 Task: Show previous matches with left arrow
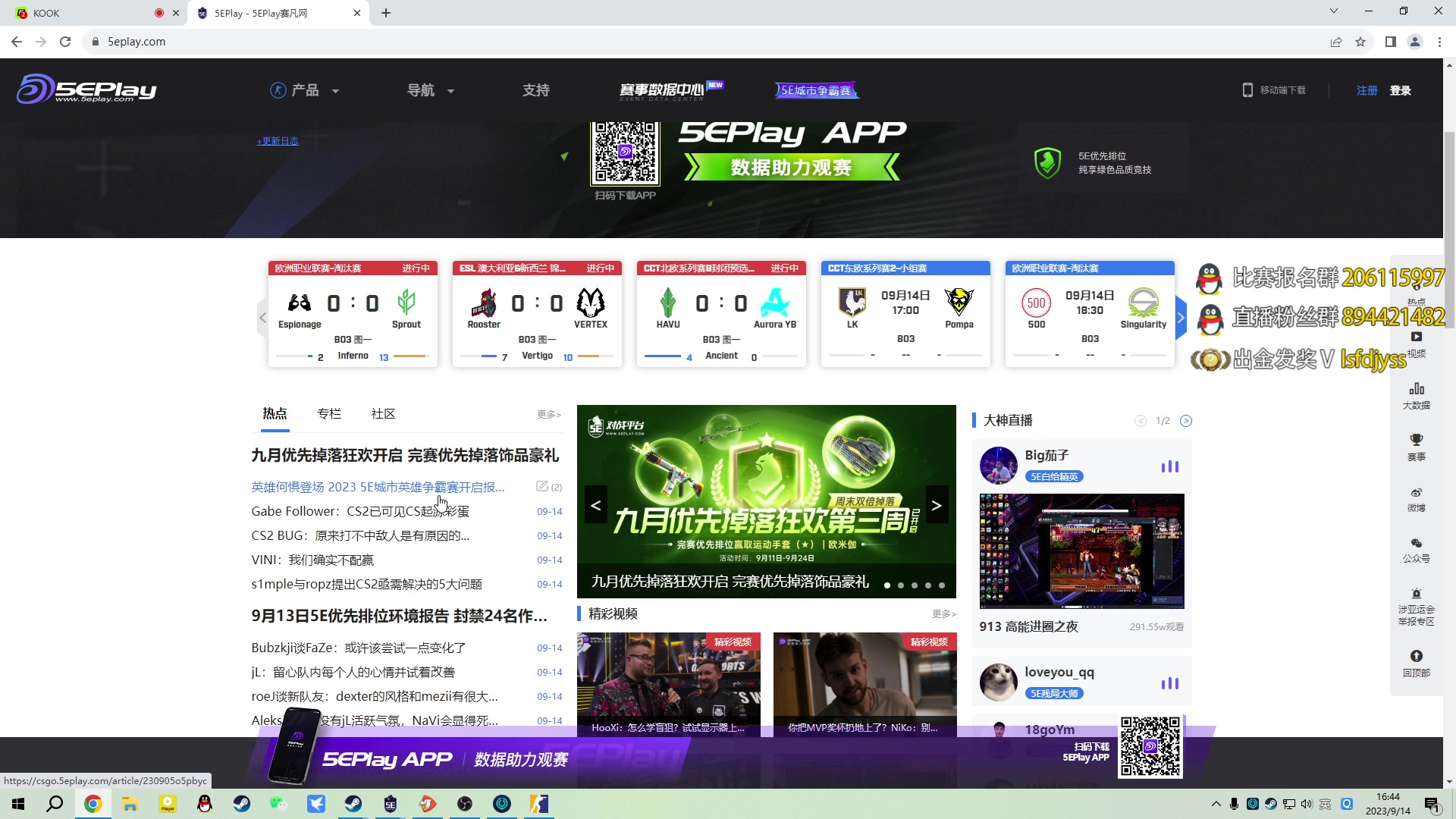(x=262, y=318)
